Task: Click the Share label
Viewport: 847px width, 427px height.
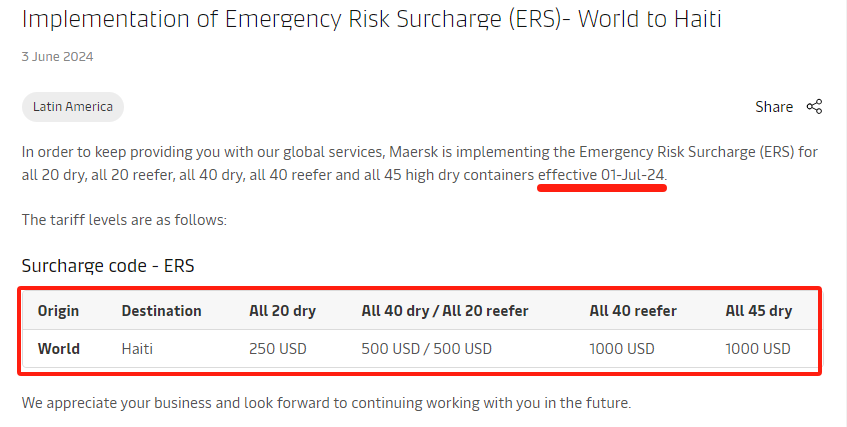Action: [x=774, y=107]
